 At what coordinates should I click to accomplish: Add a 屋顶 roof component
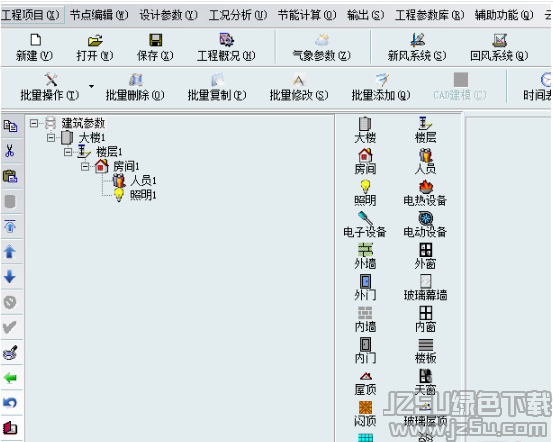tap(365, 382)
